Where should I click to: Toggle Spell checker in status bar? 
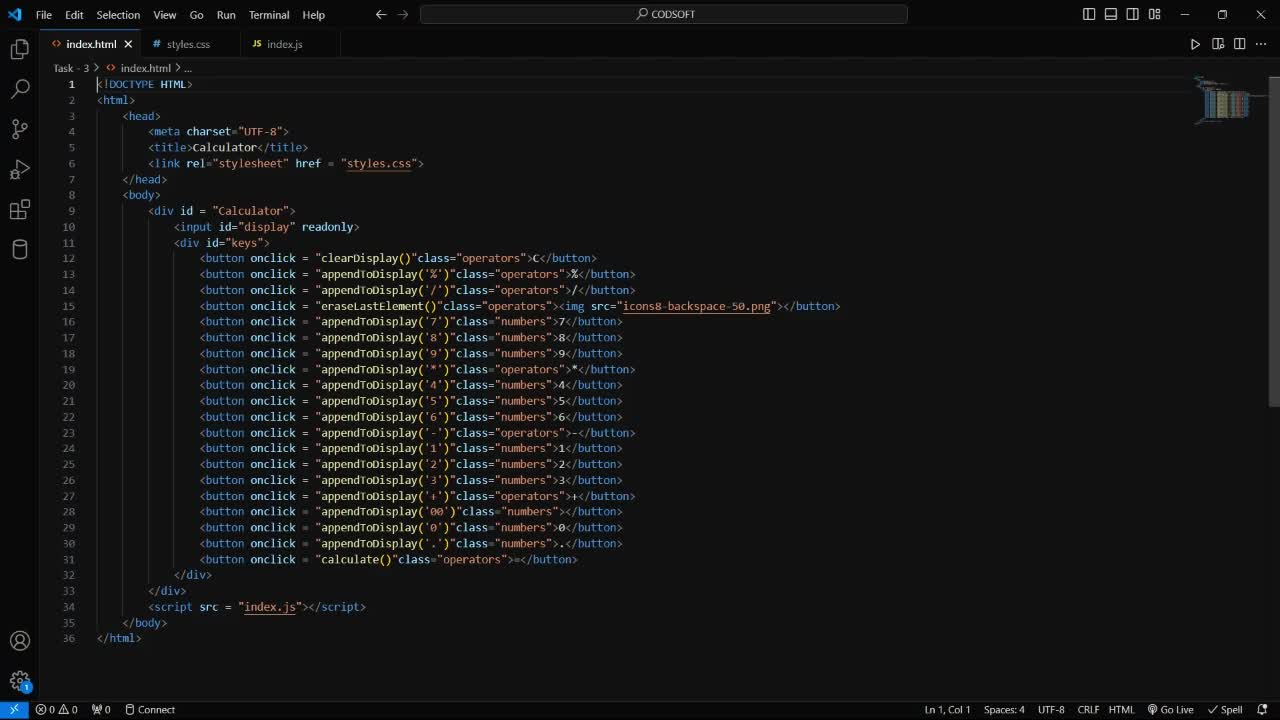[x=1225, y=710]
